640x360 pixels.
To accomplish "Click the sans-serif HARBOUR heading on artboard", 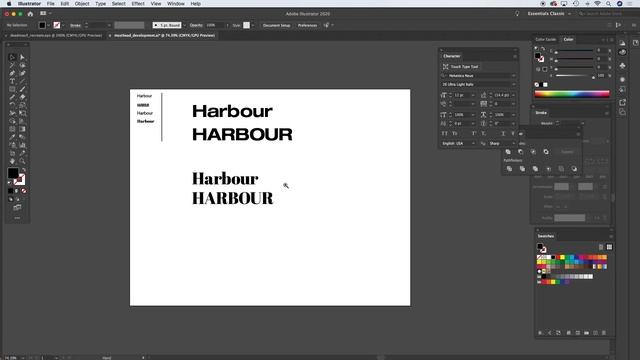I will pos(242,135).
